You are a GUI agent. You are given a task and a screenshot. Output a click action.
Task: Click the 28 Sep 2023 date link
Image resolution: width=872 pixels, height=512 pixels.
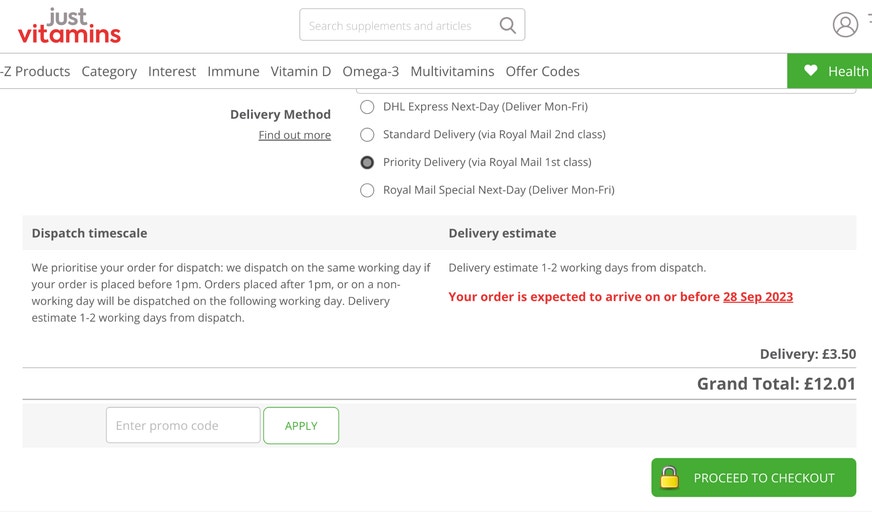point(758,297)
